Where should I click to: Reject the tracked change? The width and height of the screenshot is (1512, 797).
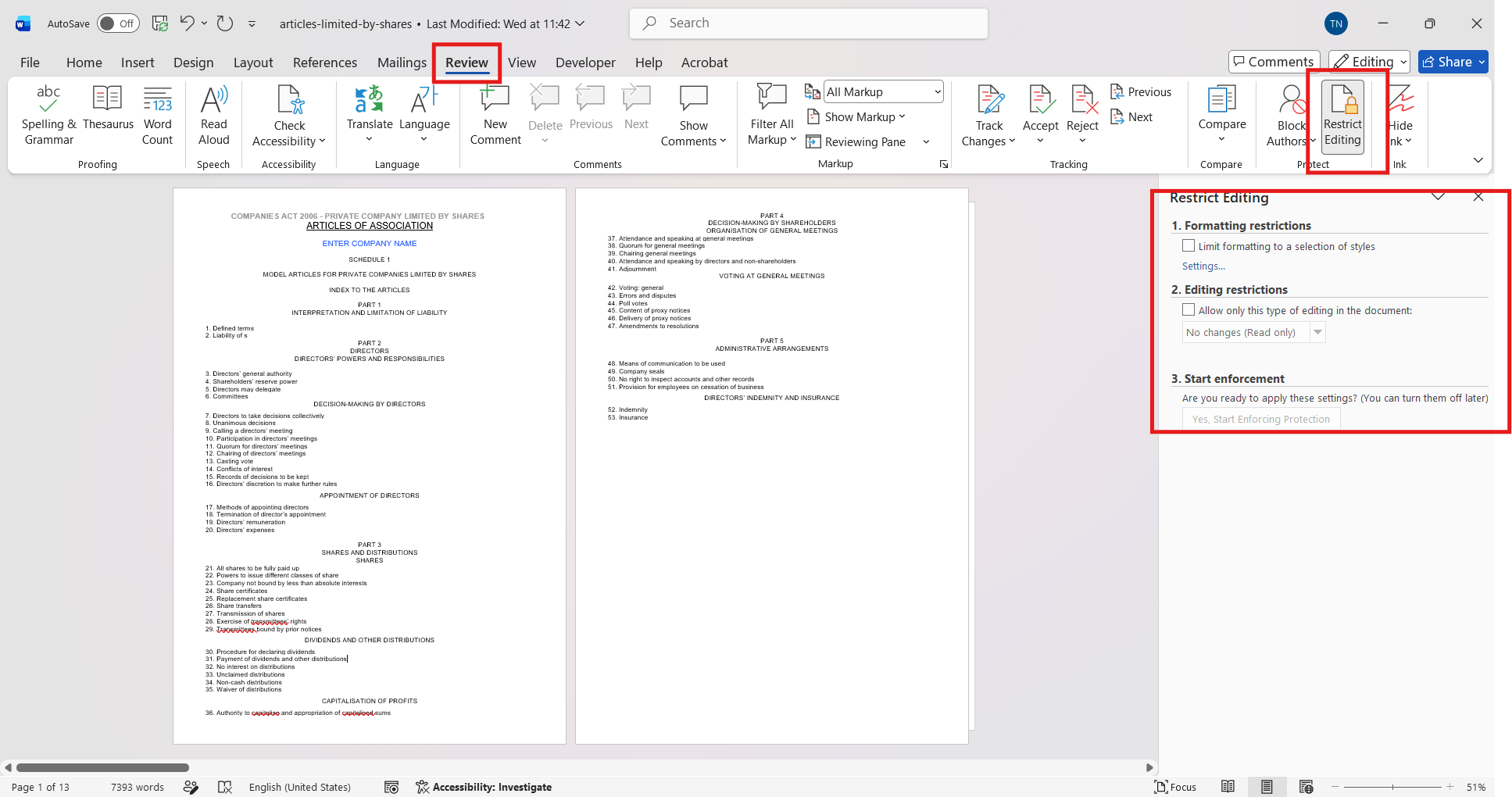point(1082,116)
